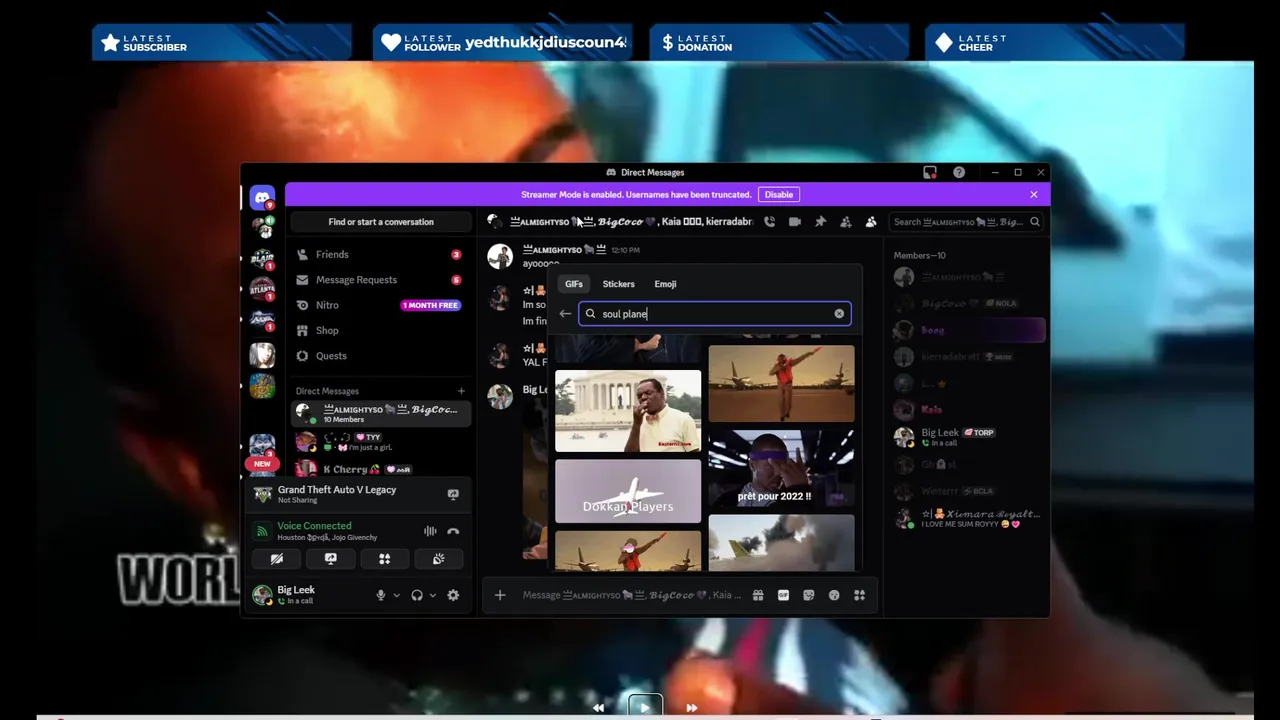Open member Kaia in members list
The height and width of the screenshot is (720, 1280).
coord(968,410)
